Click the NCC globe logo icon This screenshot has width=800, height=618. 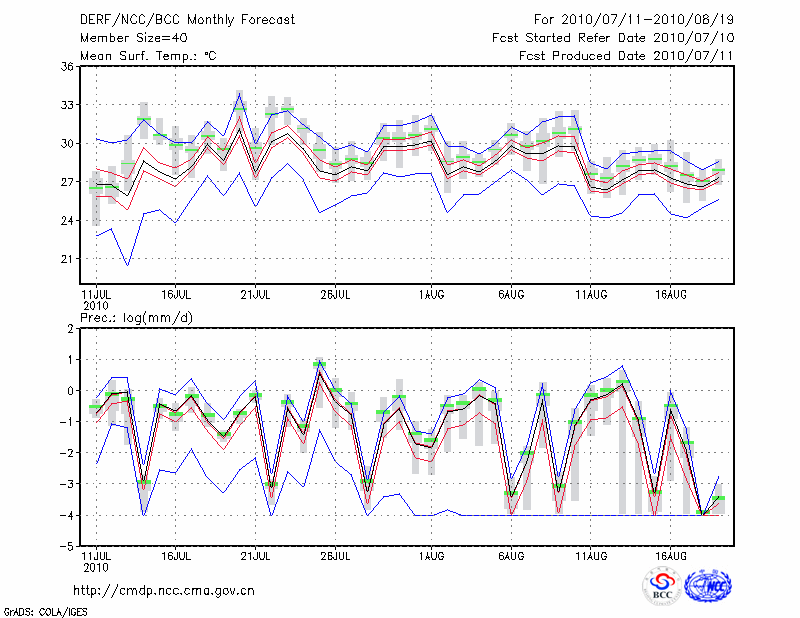pyautogui.click(x=707, y=586)
